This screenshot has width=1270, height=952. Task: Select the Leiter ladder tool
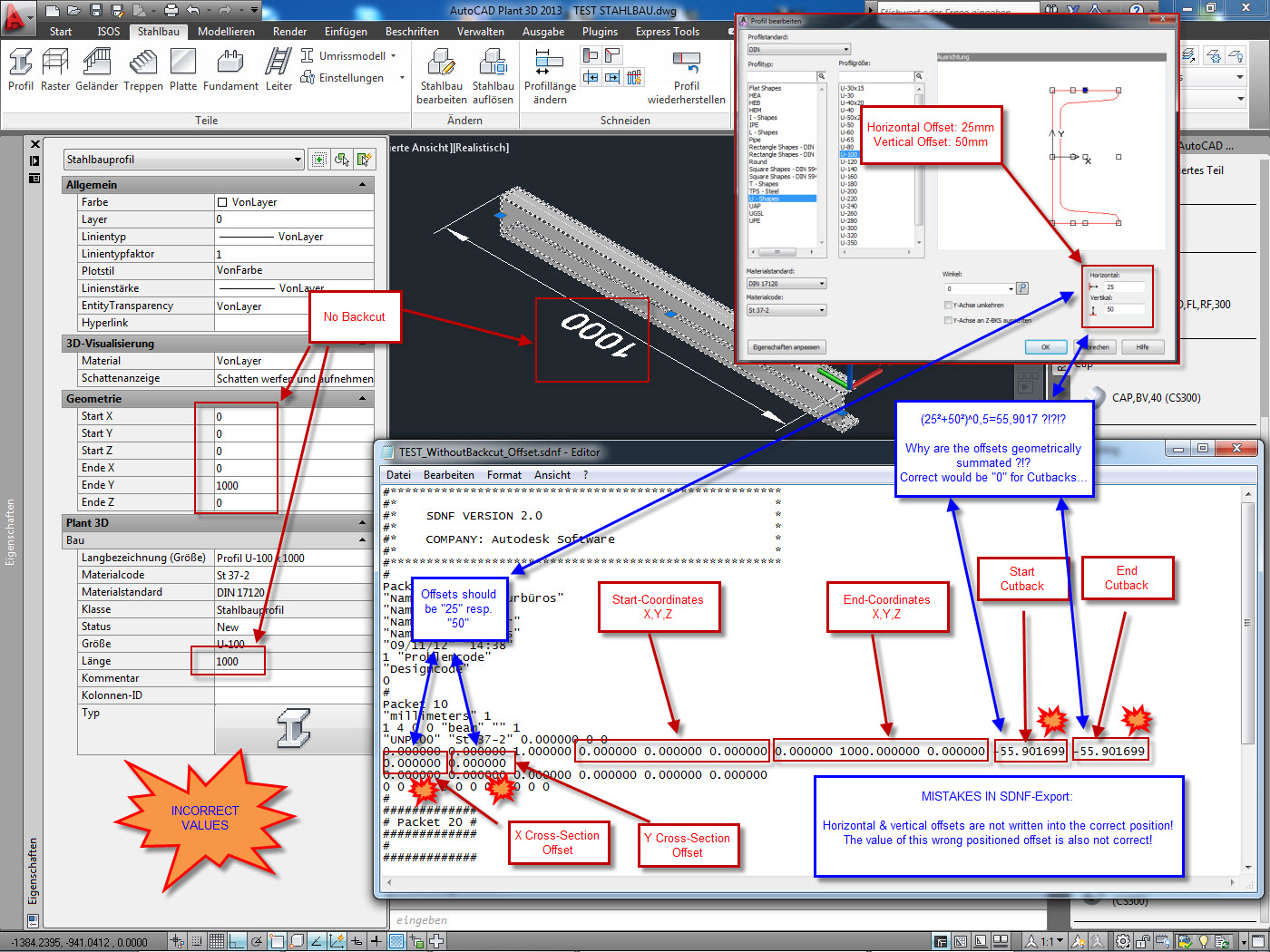click(278, 70)
